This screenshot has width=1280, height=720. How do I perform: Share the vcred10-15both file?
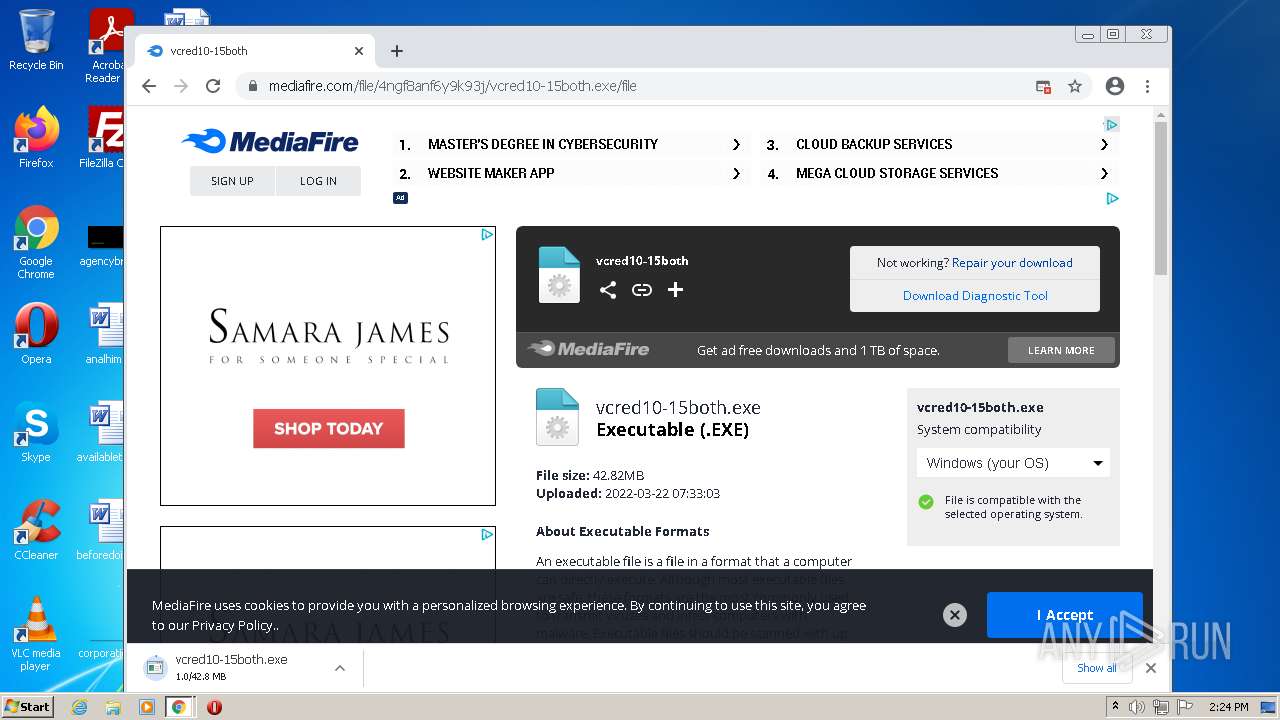pos(608,290)
